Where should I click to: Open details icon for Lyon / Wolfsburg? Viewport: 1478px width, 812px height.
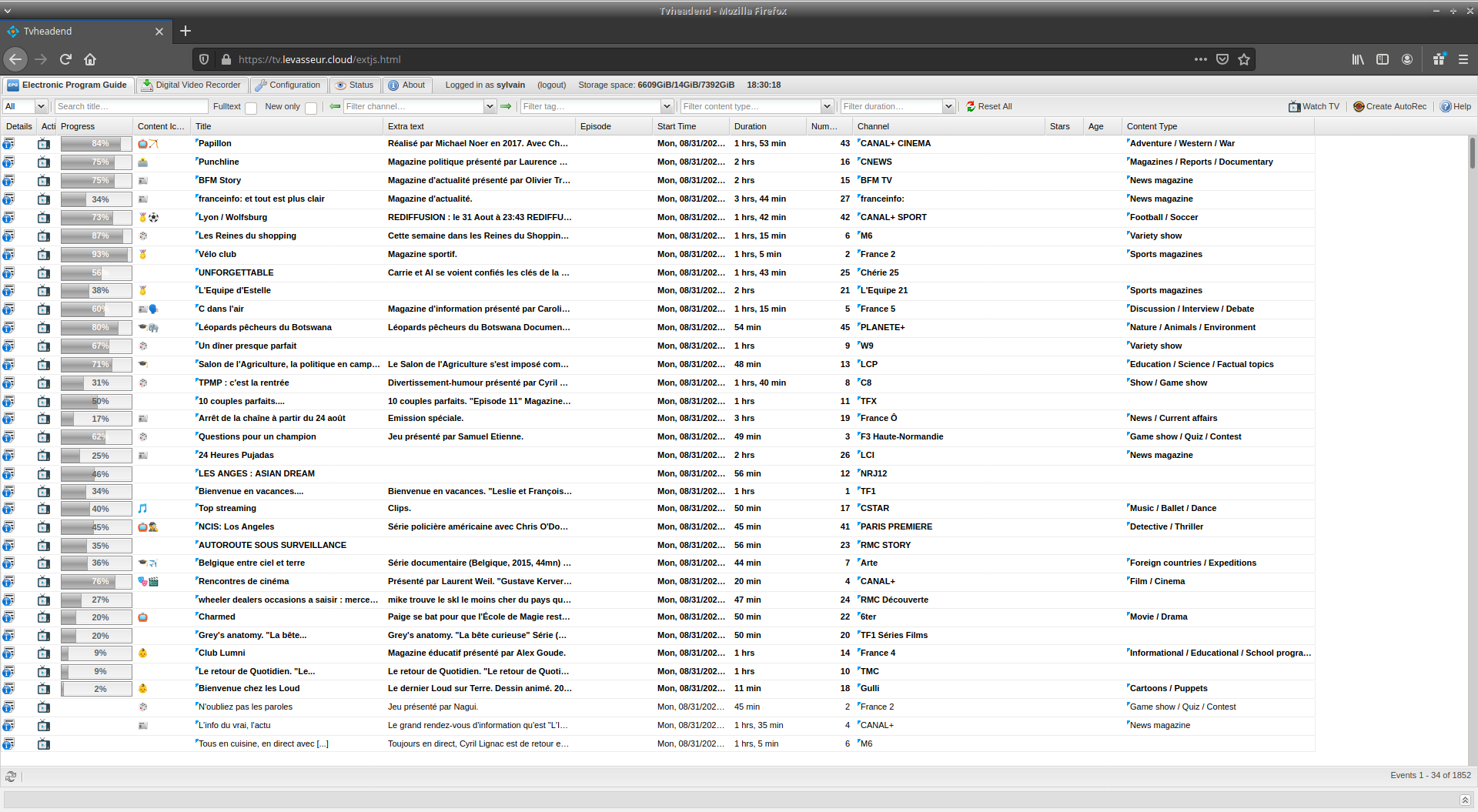coord(8,218)
